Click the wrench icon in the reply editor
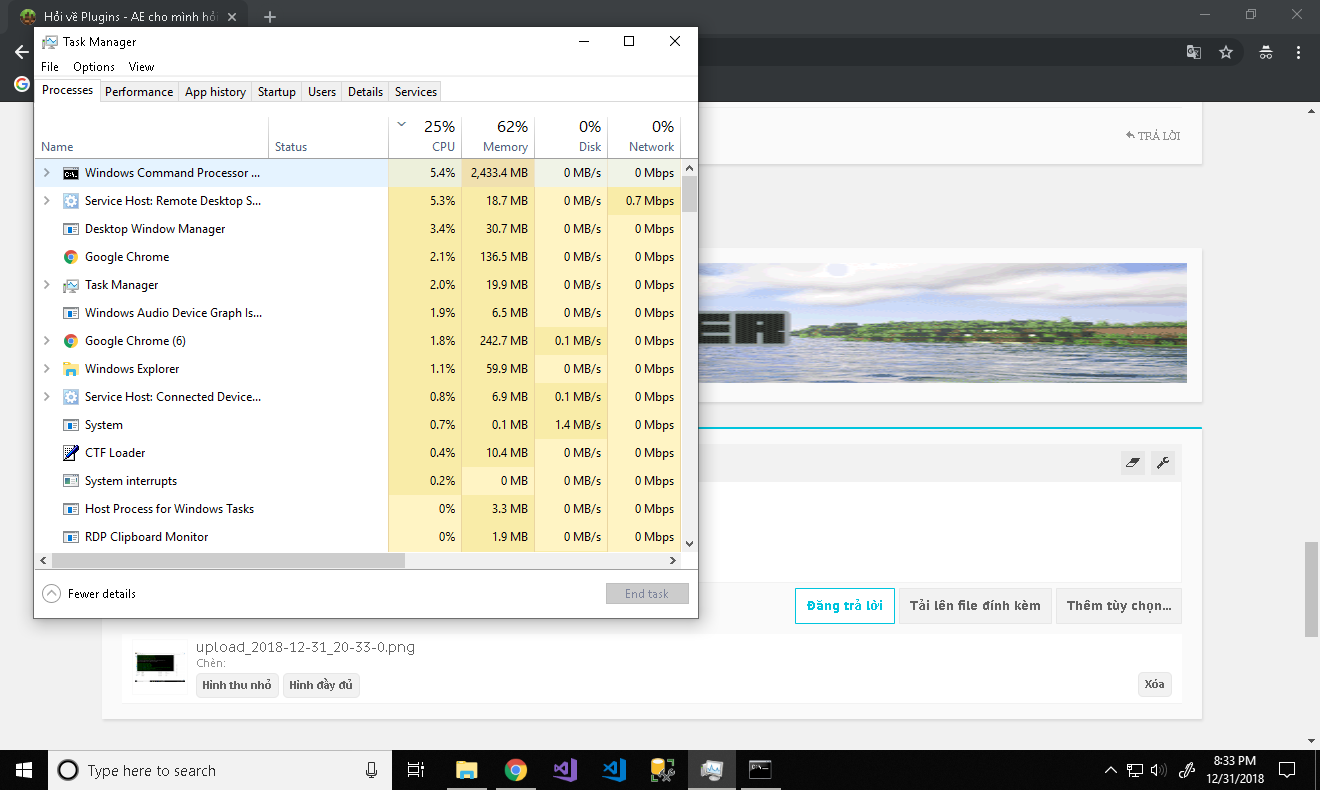This screenshot has height=790, width=1320. [1161, 462]
